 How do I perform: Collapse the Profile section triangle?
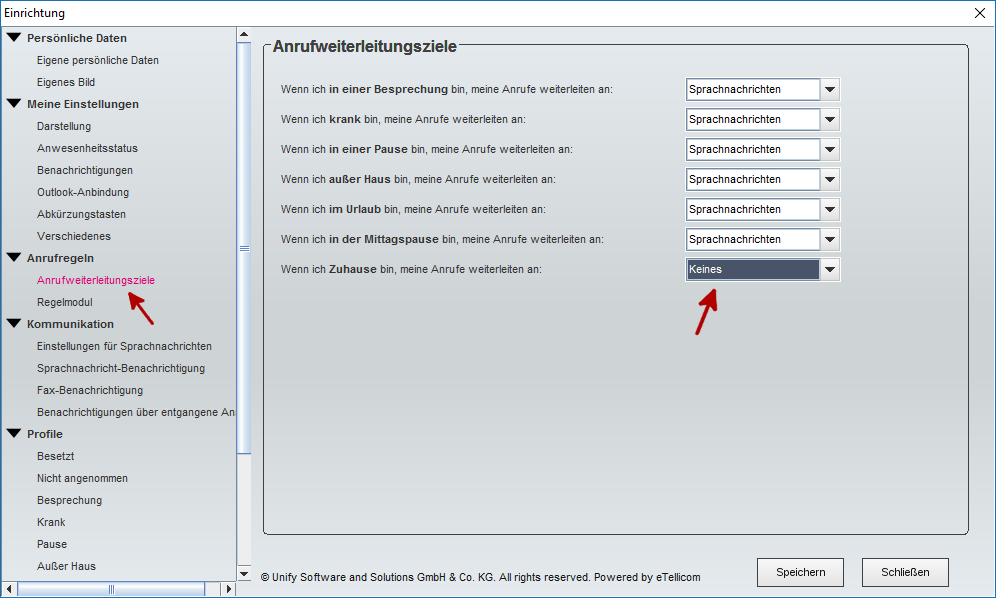tap(14, 434)
